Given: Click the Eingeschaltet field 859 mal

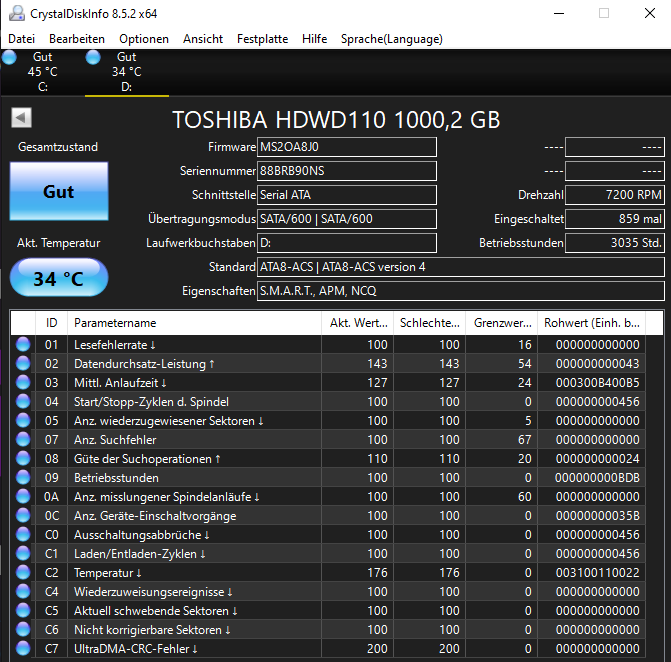Looking at the screenshot, I should point(615,219).
